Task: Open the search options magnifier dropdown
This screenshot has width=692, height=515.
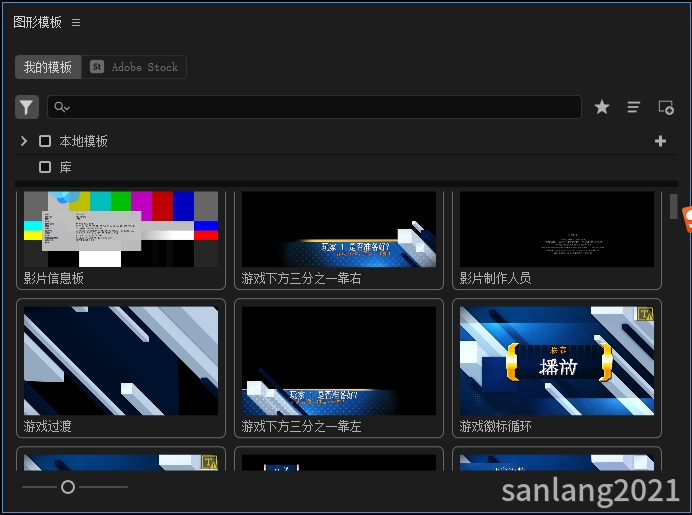Action: point(62,107)
